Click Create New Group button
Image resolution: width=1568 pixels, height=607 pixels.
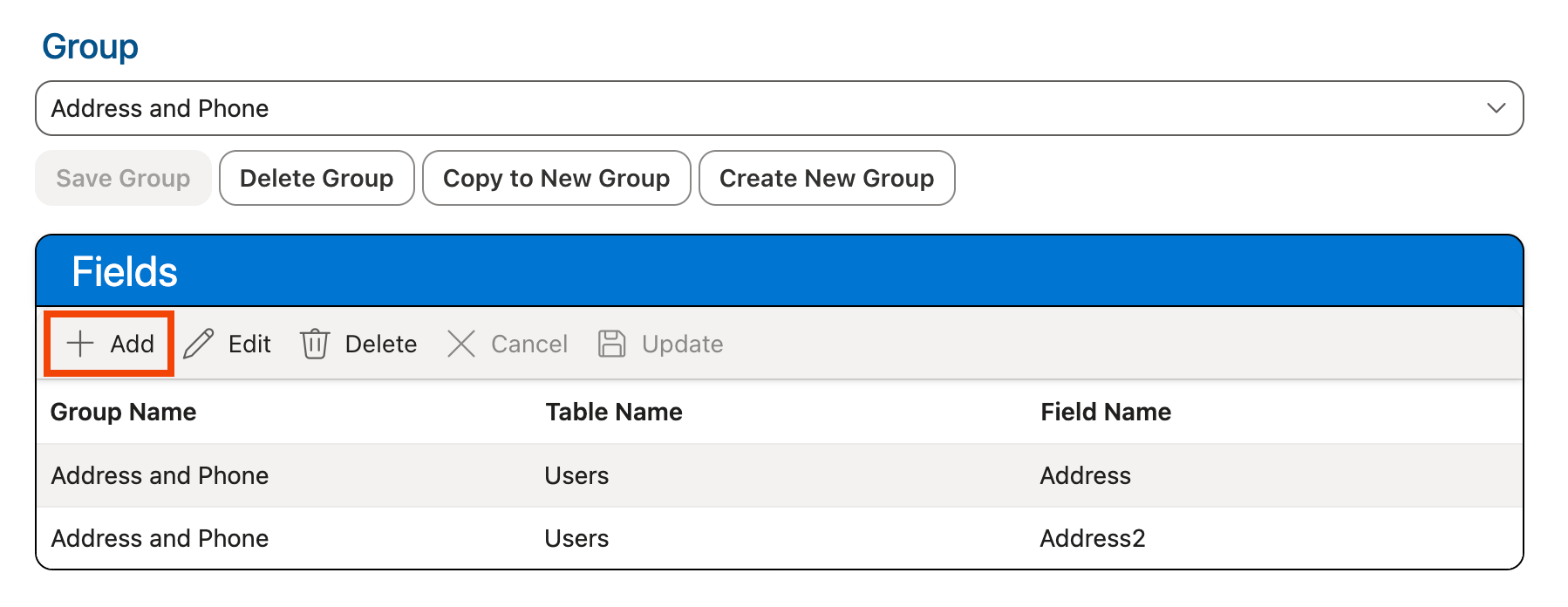tap(826, 178)
